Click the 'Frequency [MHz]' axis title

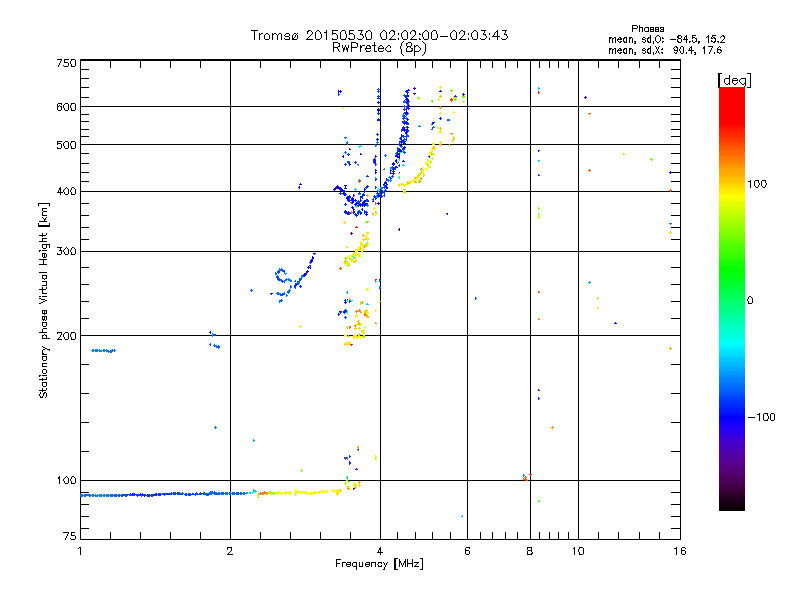pyautogui.click(x=379, y=564)
